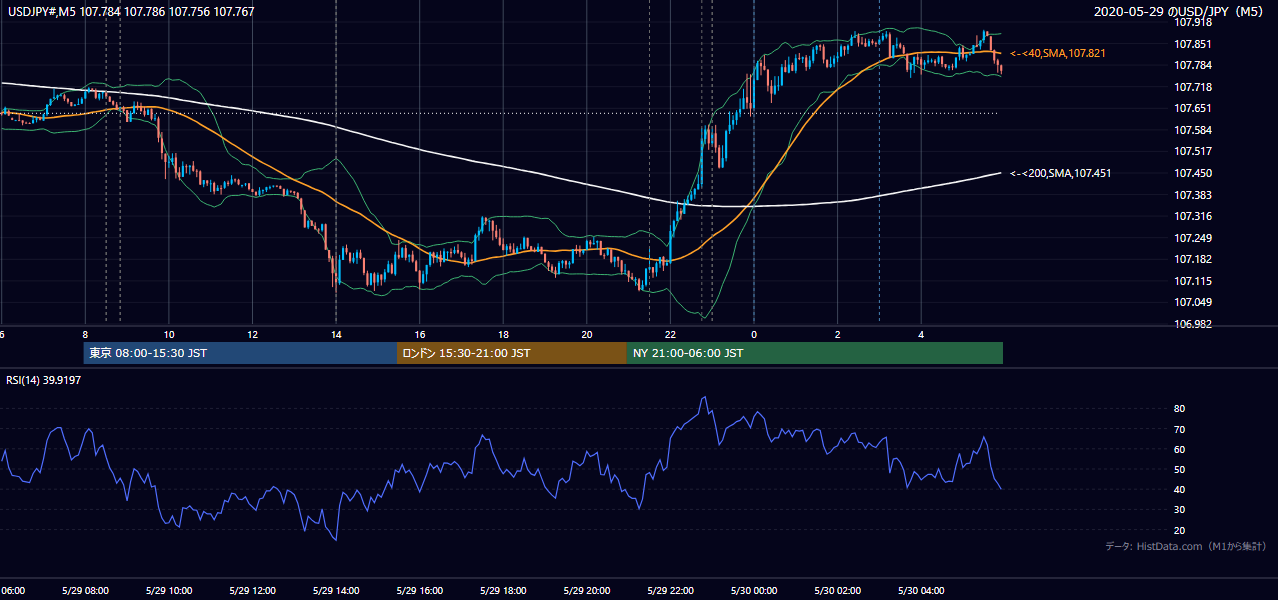Click hour tick 22 on chart time axis

670,335
